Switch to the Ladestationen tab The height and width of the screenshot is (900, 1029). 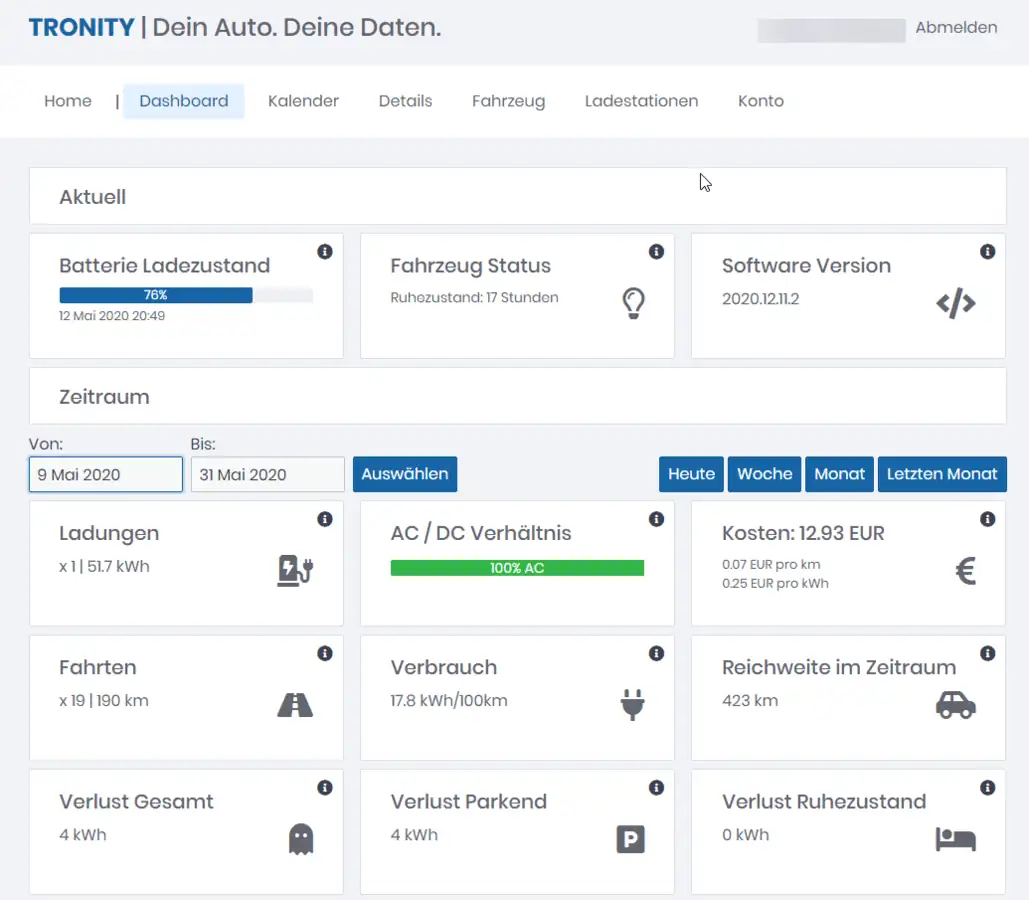tap(641, 101)
